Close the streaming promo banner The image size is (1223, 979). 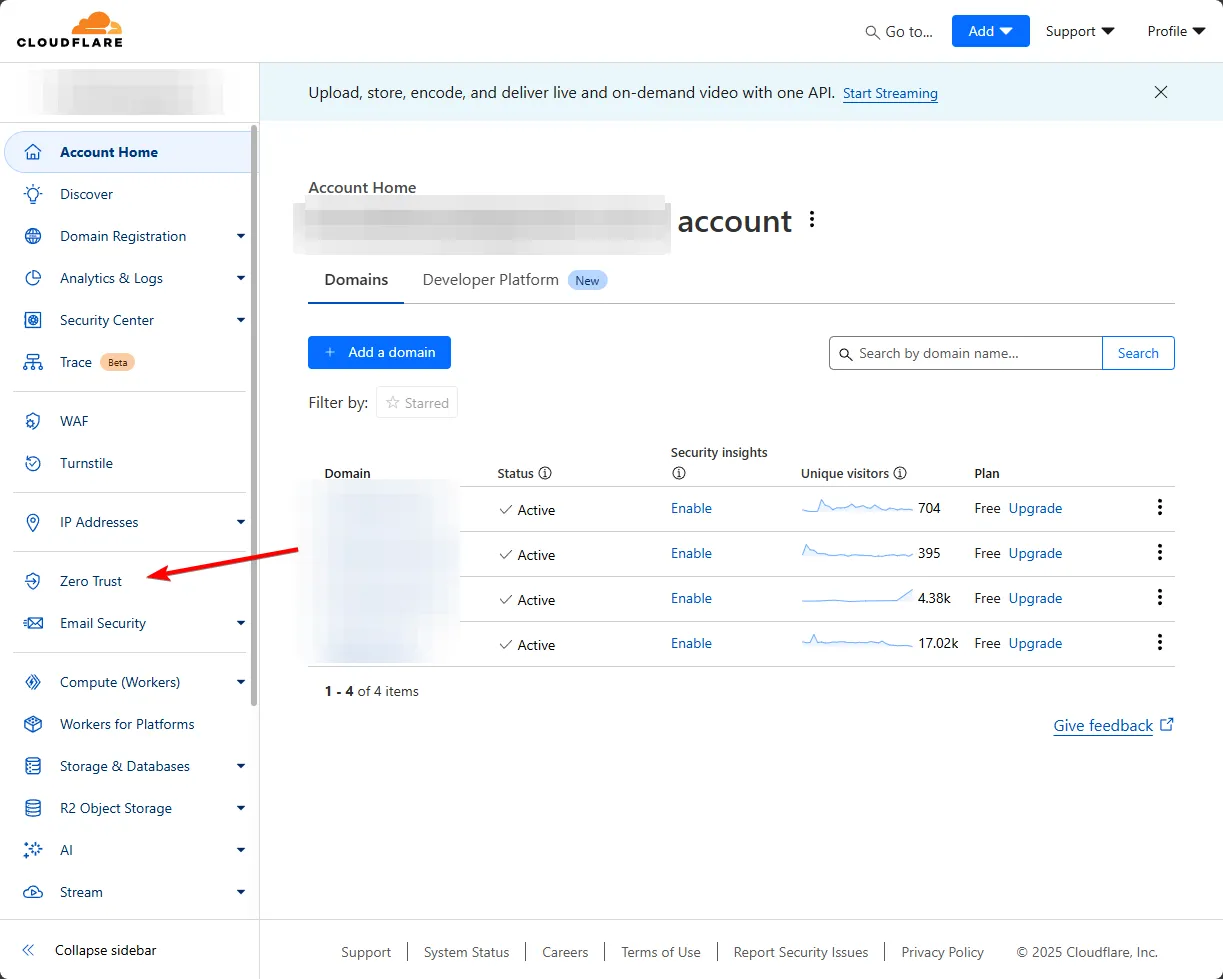click(1161, 92)
